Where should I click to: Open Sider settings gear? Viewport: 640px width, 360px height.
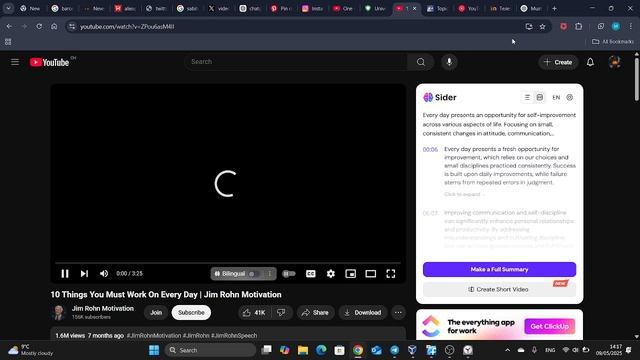(570, 98)
